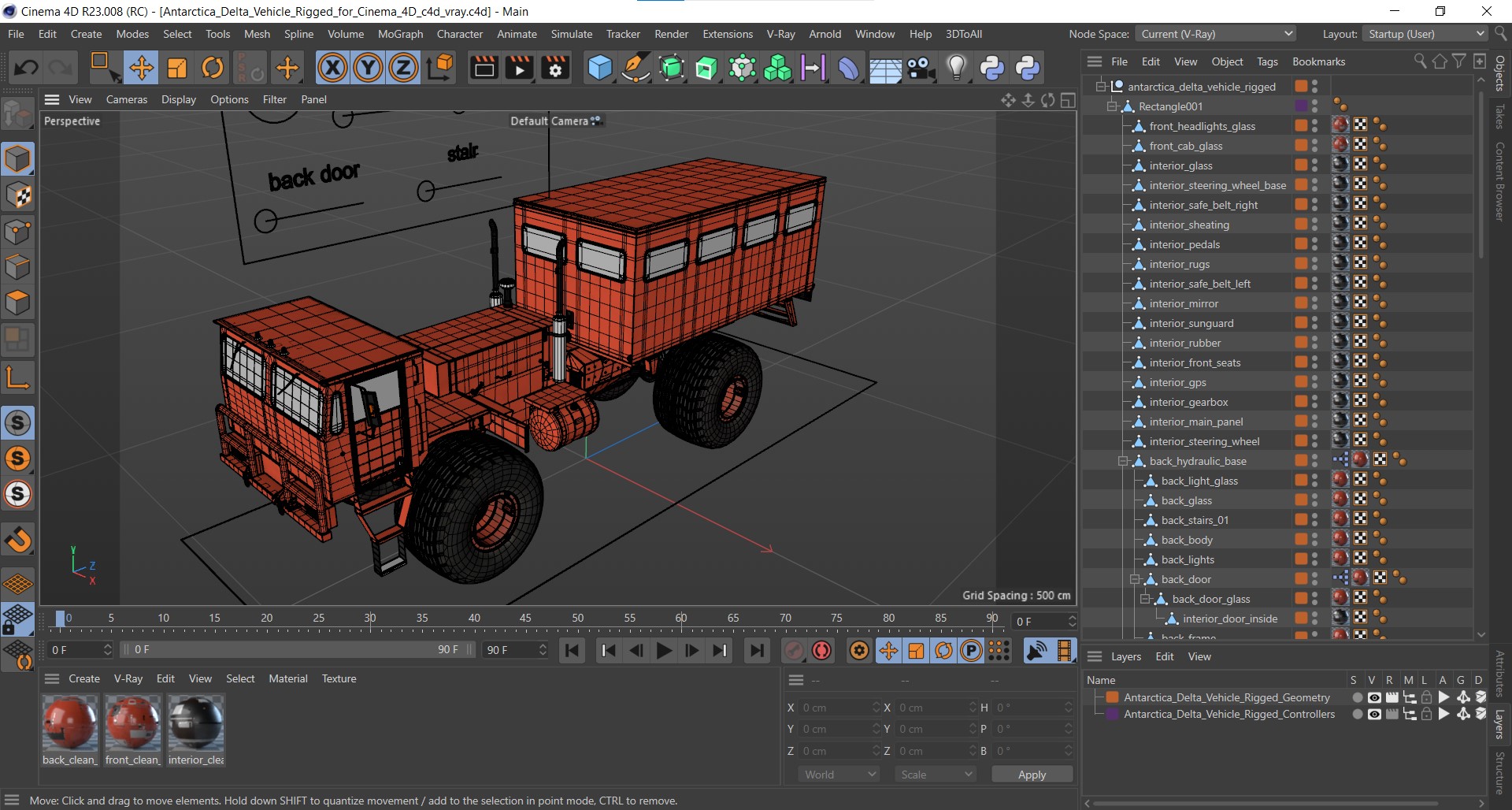Toggle lock for Rigged_Controllers layer
This screenshot has width=1512, height=810.
[1426, 714]
